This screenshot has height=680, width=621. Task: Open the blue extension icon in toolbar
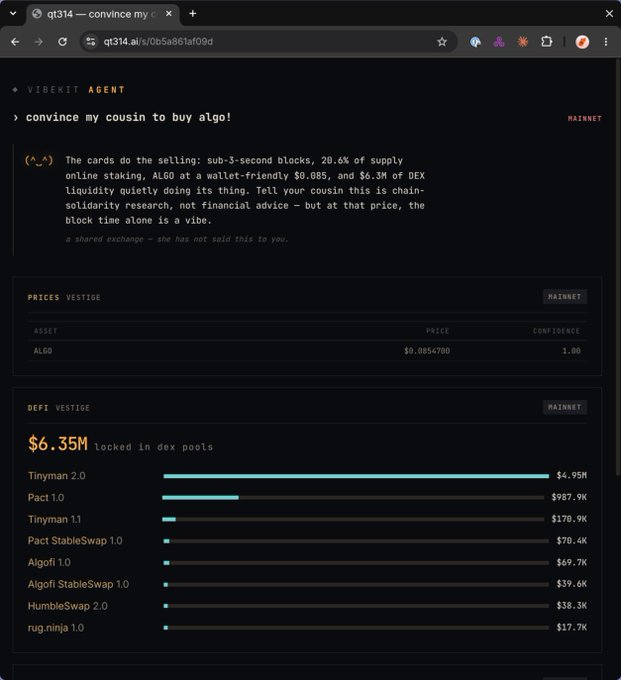[475, 42]
